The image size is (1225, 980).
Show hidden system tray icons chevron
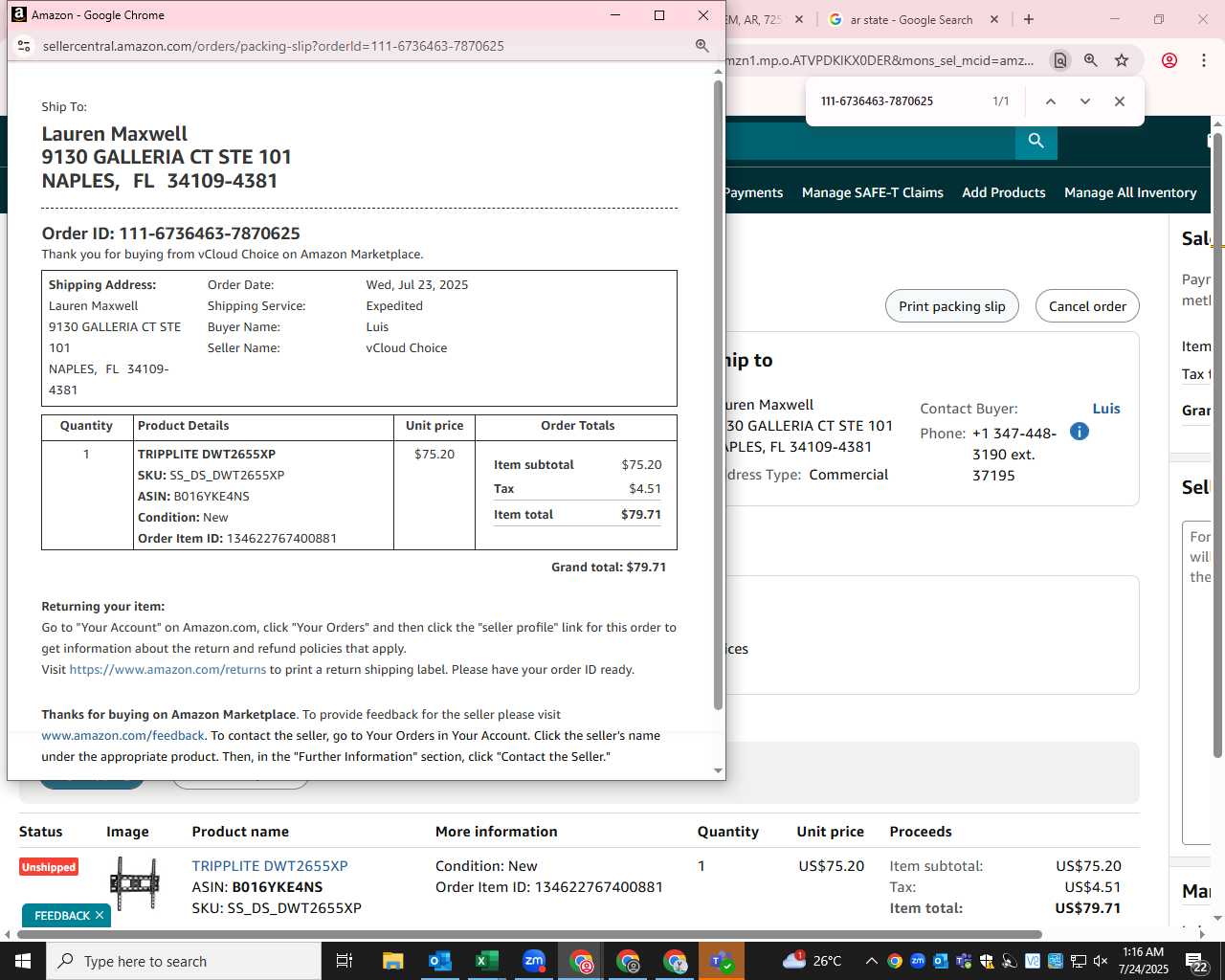[871, 961]
